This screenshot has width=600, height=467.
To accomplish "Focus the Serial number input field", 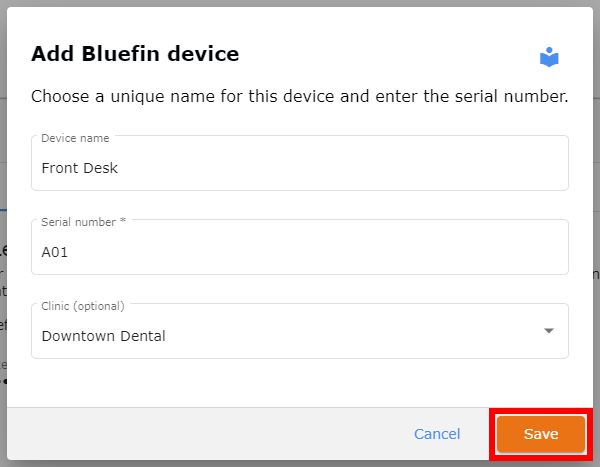I will coord(300,247).
